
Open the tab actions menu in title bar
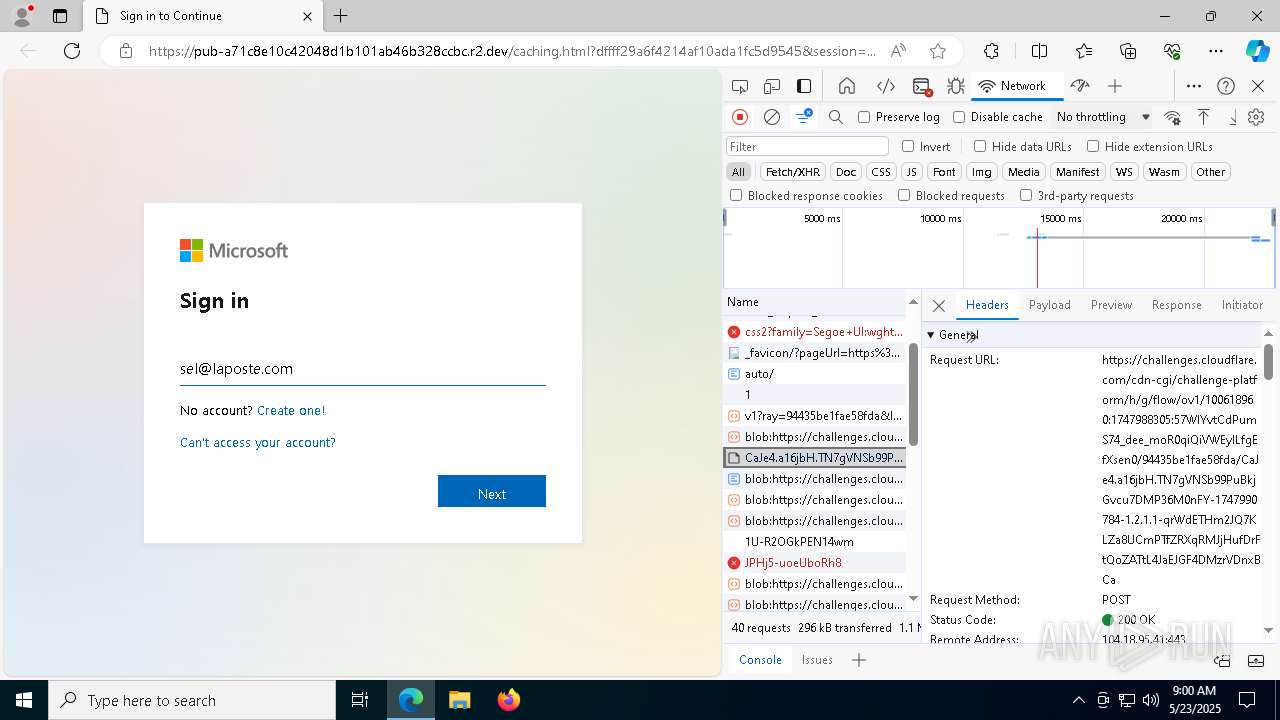click(60, 16)
